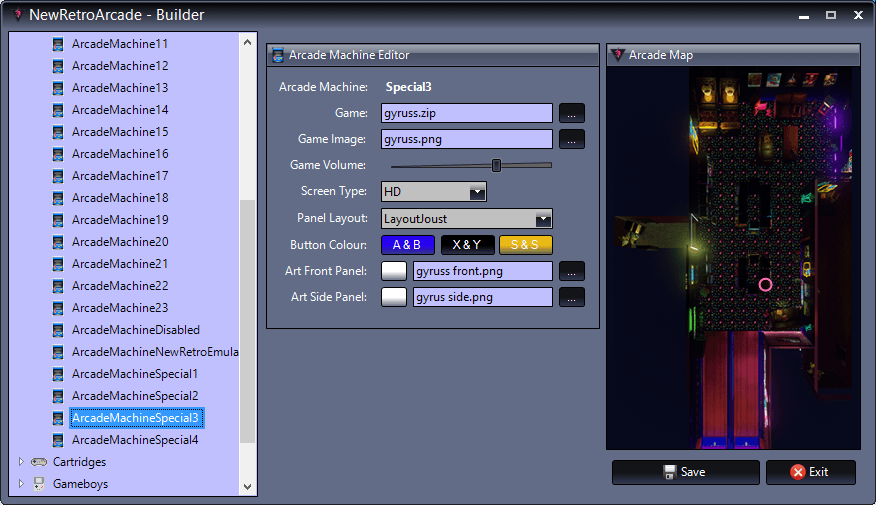Select ArcadeMachineSpecial4 in the tree
The width and height of the screenshot is (876, 505).
pos(135,440)
